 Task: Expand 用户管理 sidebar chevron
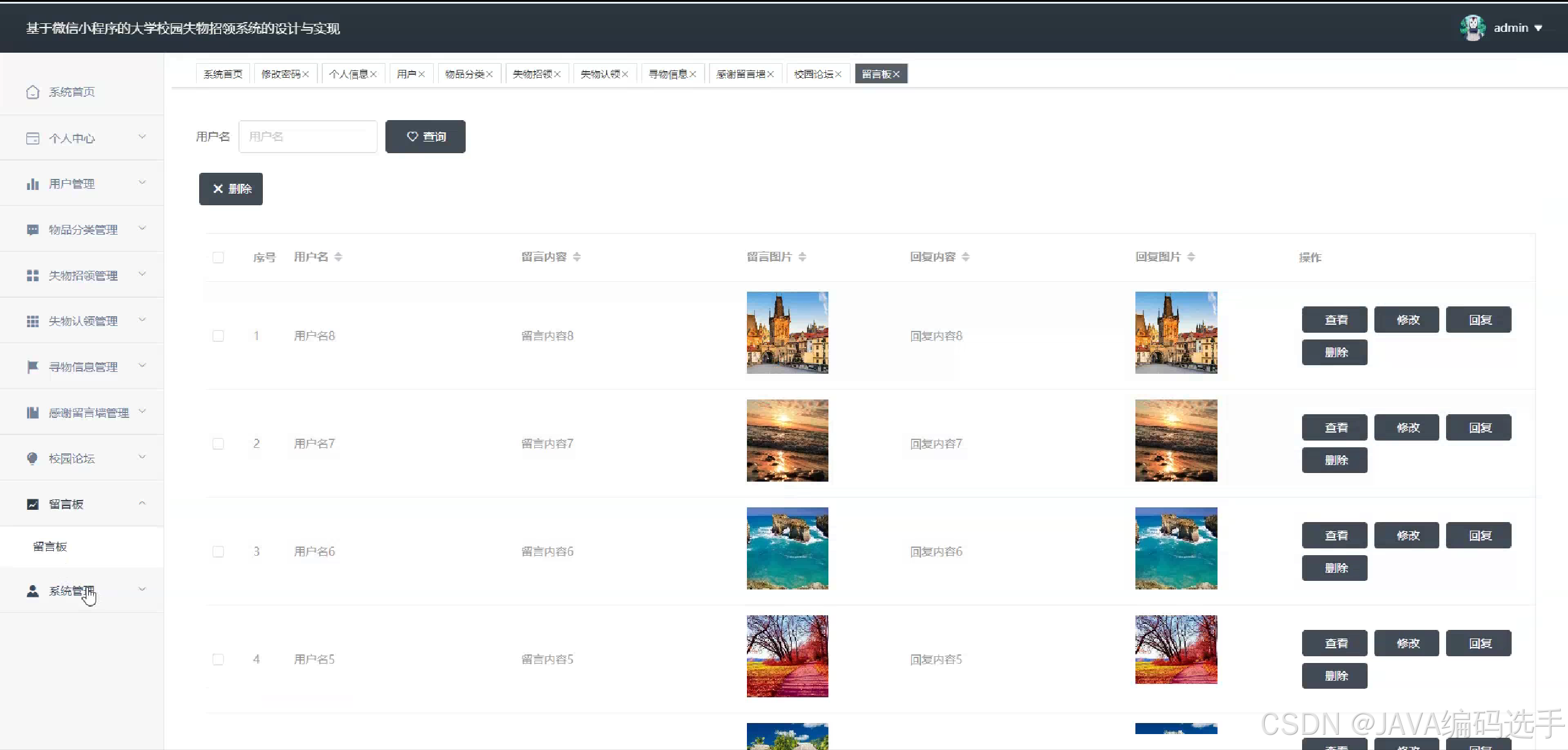pyautogui.click(x=142, y=183)
